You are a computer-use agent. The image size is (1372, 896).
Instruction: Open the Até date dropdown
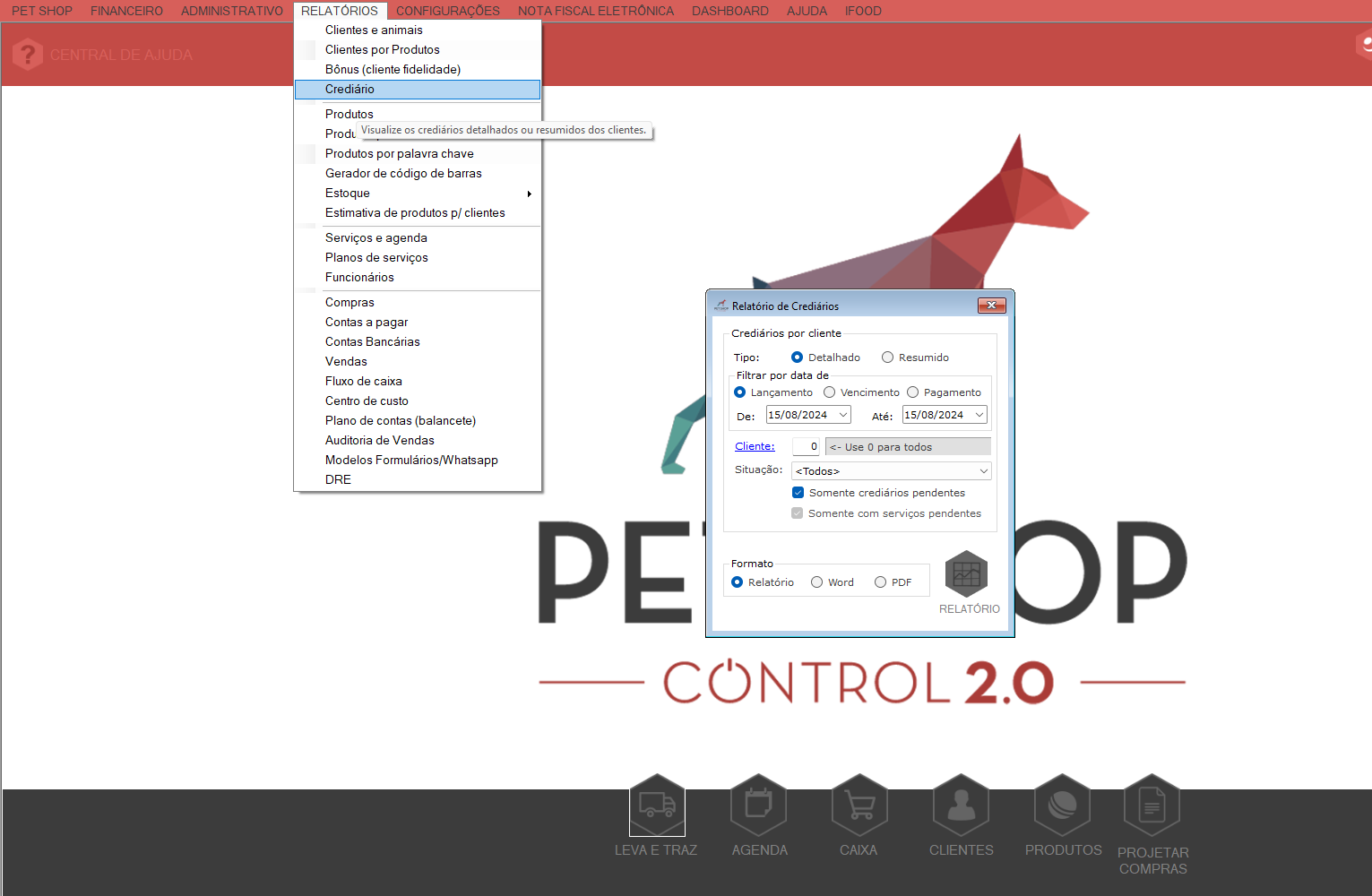[x=979, y=415]
